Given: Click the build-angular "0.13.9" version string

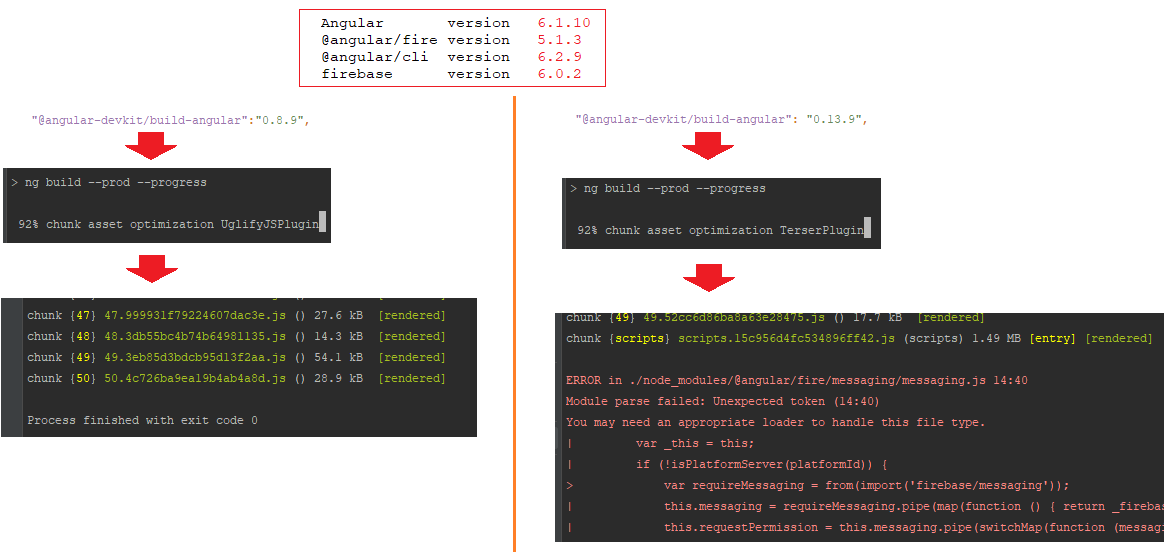Looking at the screenshot, I should (834, 119).
